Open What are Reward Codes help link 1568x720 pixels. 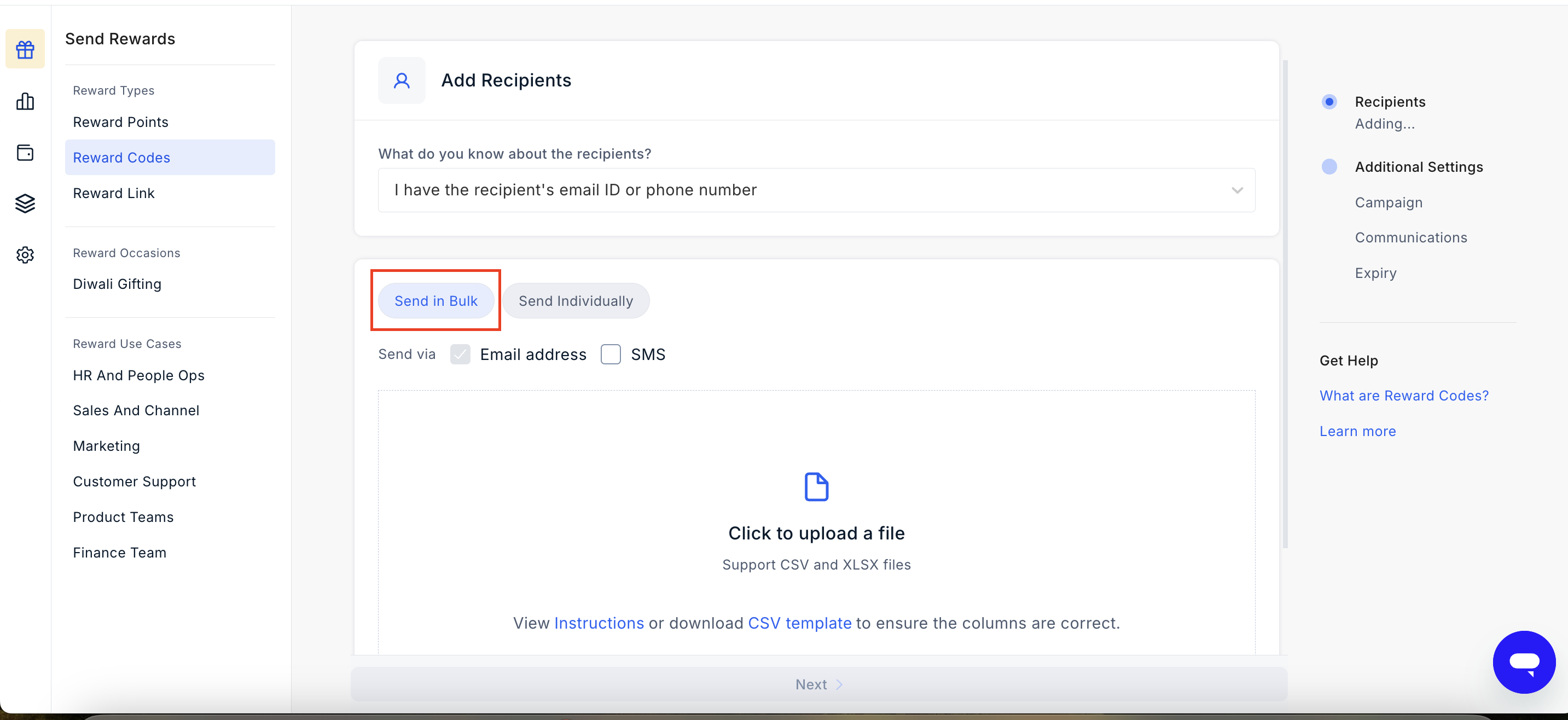(1404, 396)
